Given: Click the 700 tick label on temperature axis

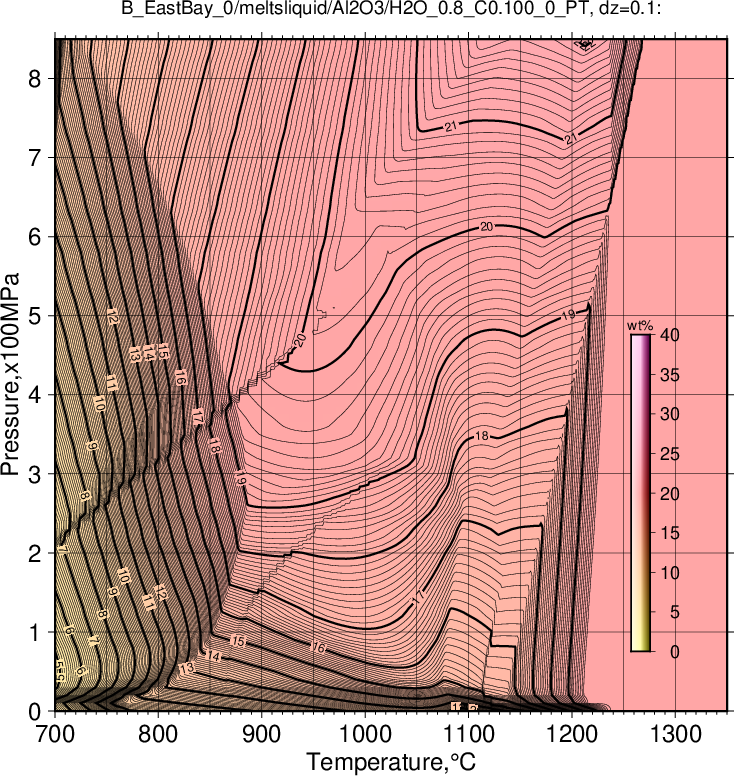Looking at the screenshot, I should [x=54, y=735].
